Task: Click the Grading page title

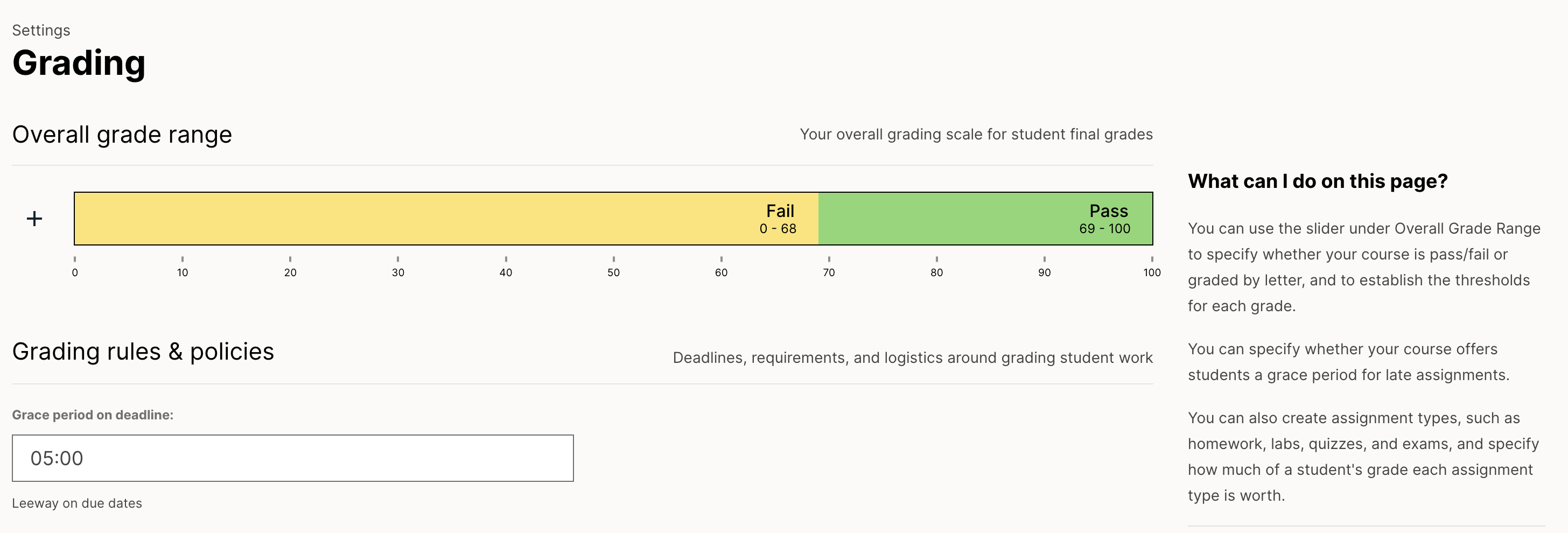Action: pyautogui.click(x=79, y=64)
